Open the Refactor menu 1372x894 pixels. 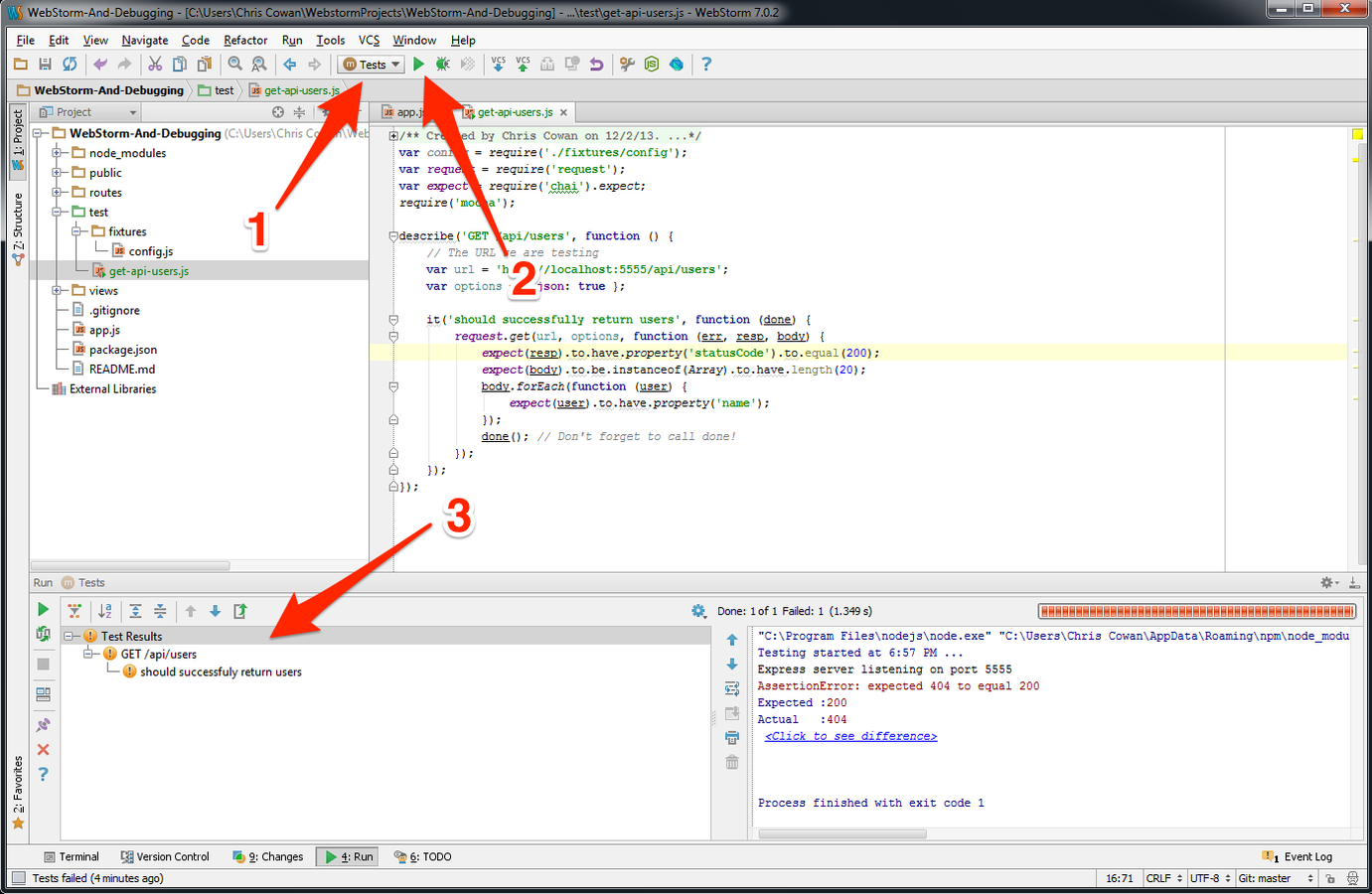[x=245, y=40]
